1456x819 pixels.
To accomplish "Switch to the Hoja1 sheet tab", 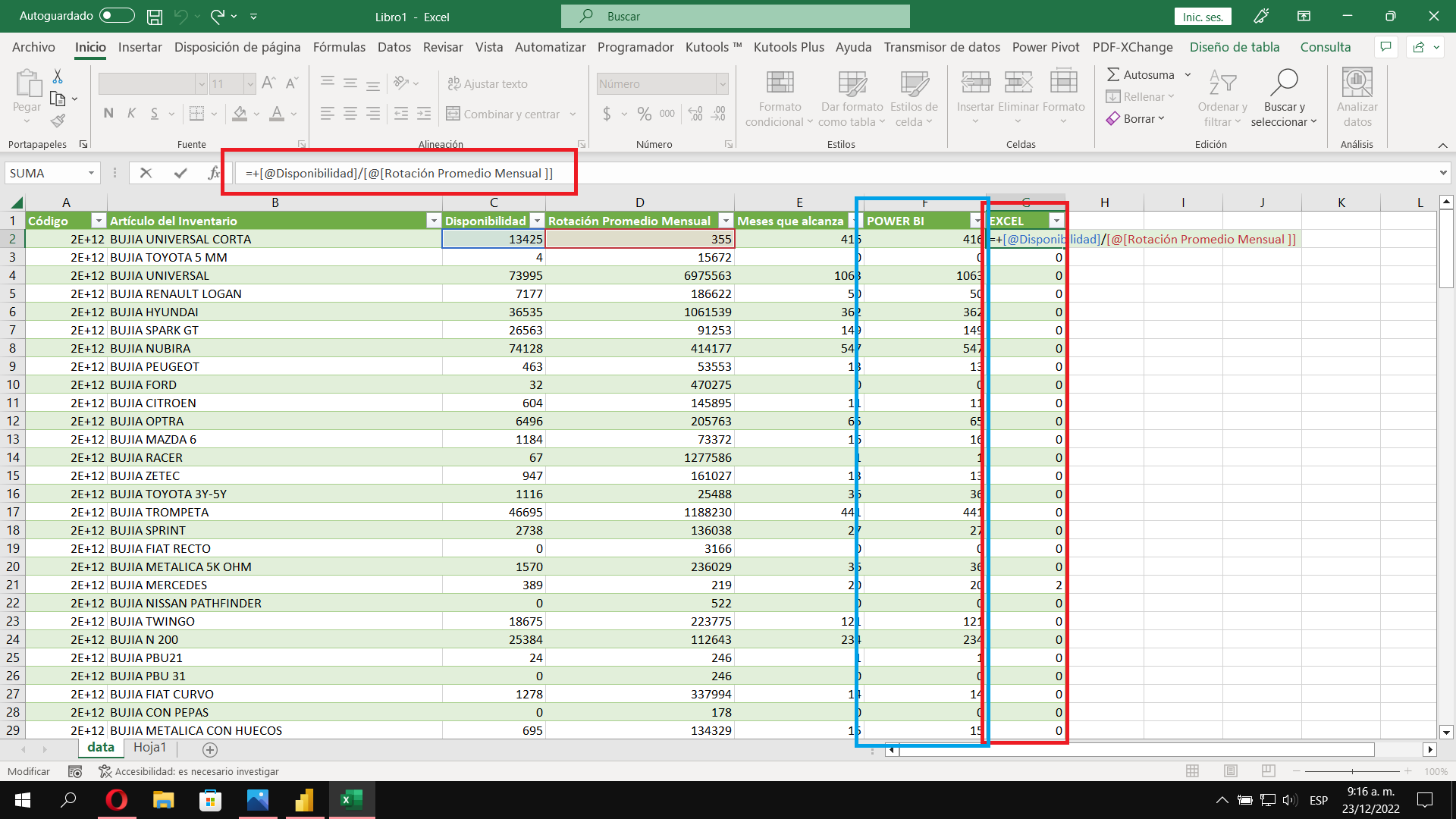I will (x=149, y=748).
